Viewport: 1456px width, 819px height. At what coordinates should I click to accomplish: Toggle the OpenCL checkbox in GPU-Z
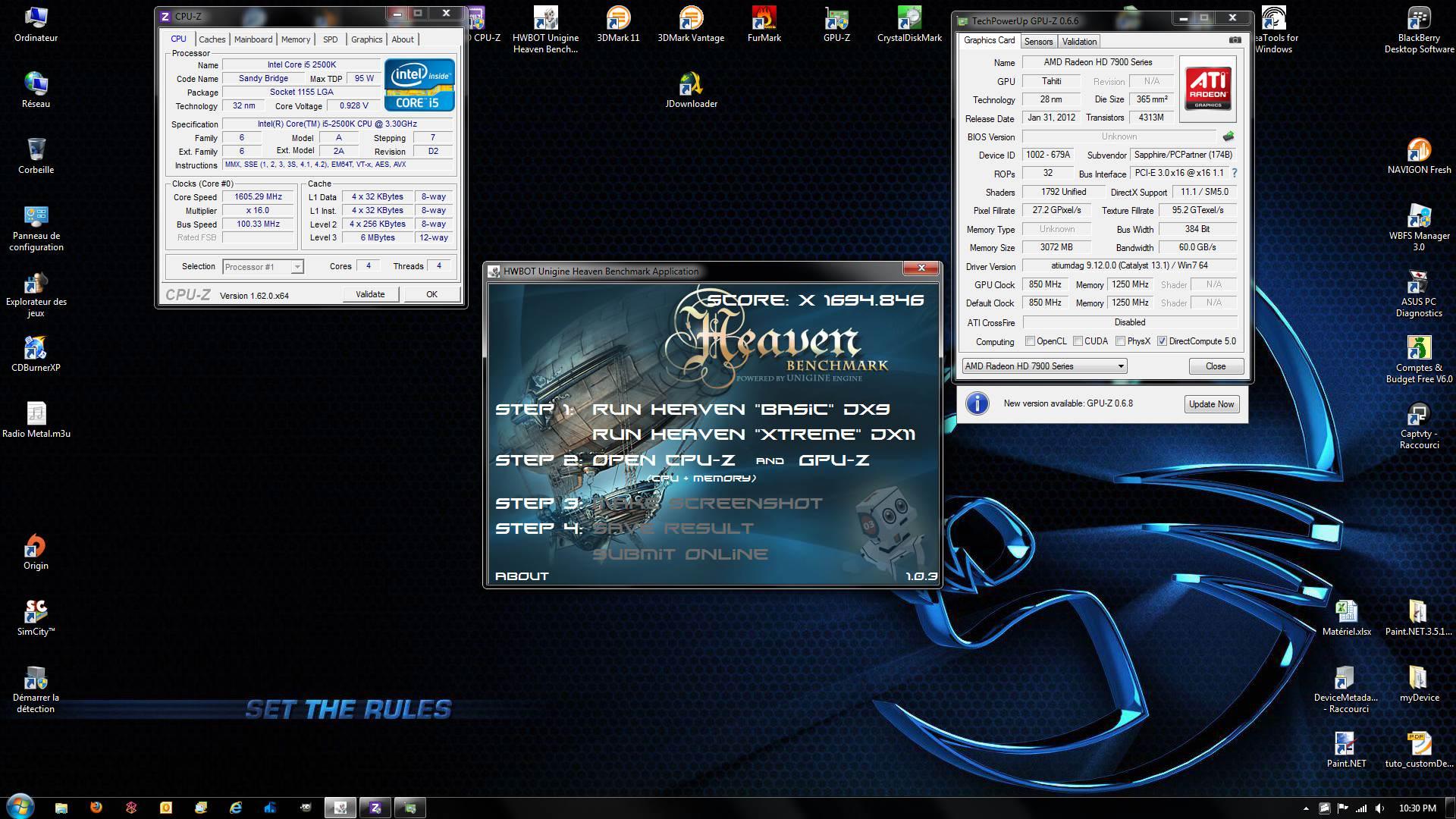tap(1030, 341)
